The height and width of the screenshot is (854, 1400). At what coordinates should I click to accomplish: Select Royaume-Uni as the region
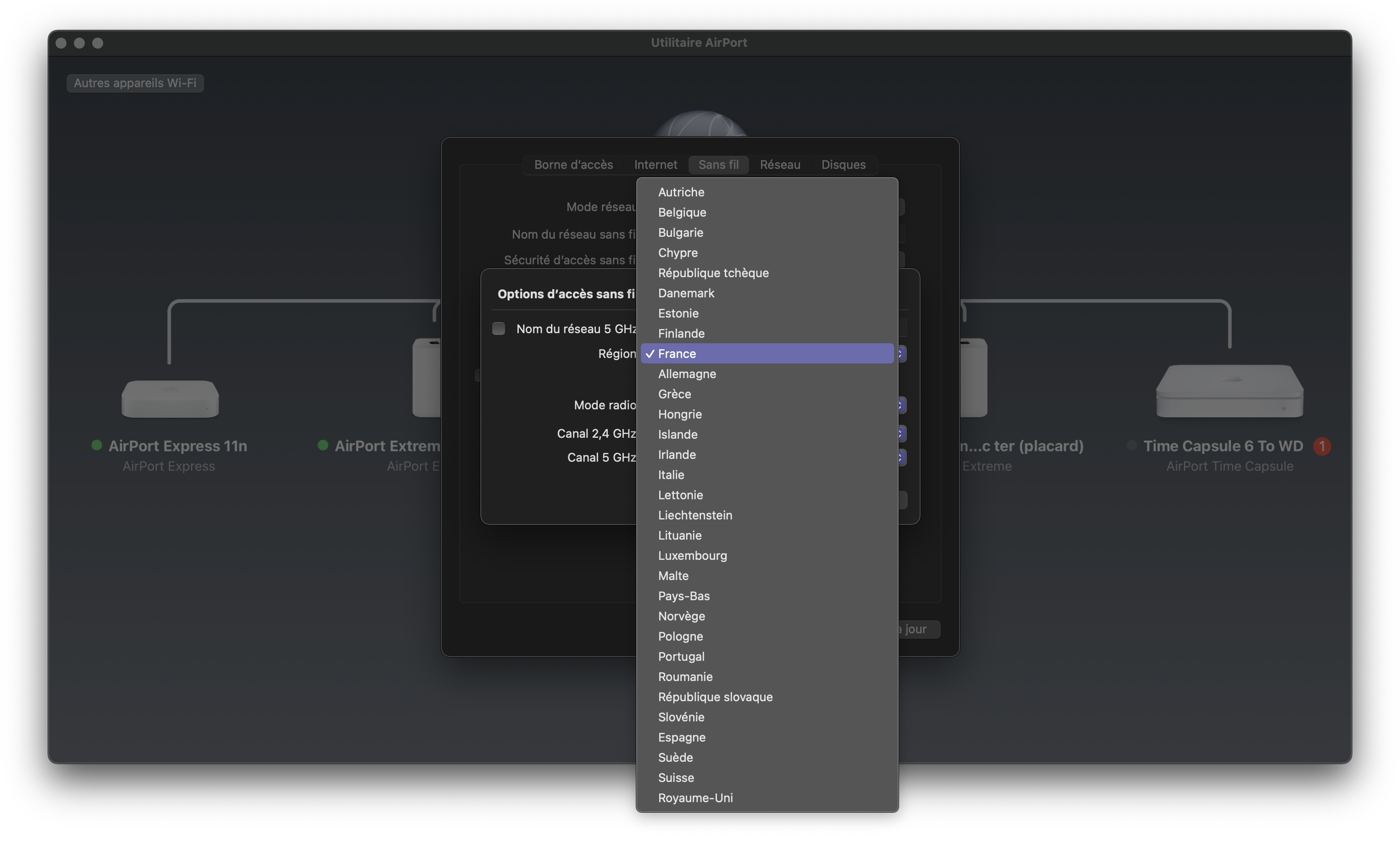pyautogui.click(x=767, y=798)
